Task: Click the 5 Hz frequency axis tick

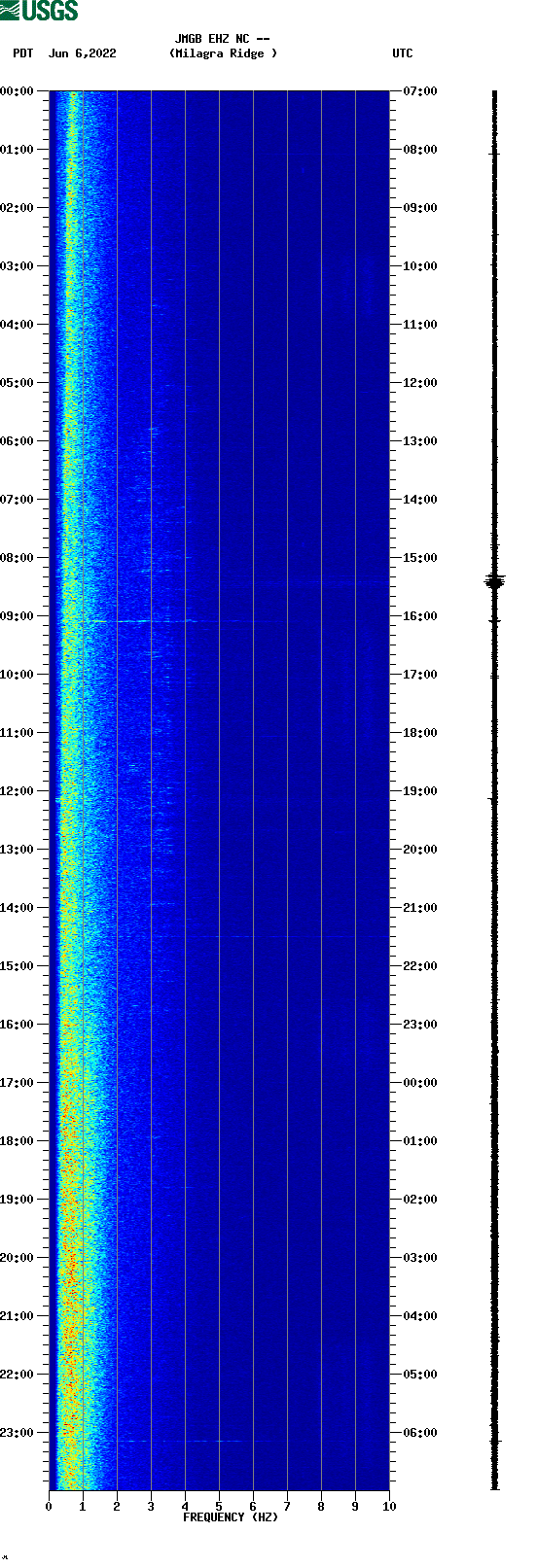Action: 219,1507
